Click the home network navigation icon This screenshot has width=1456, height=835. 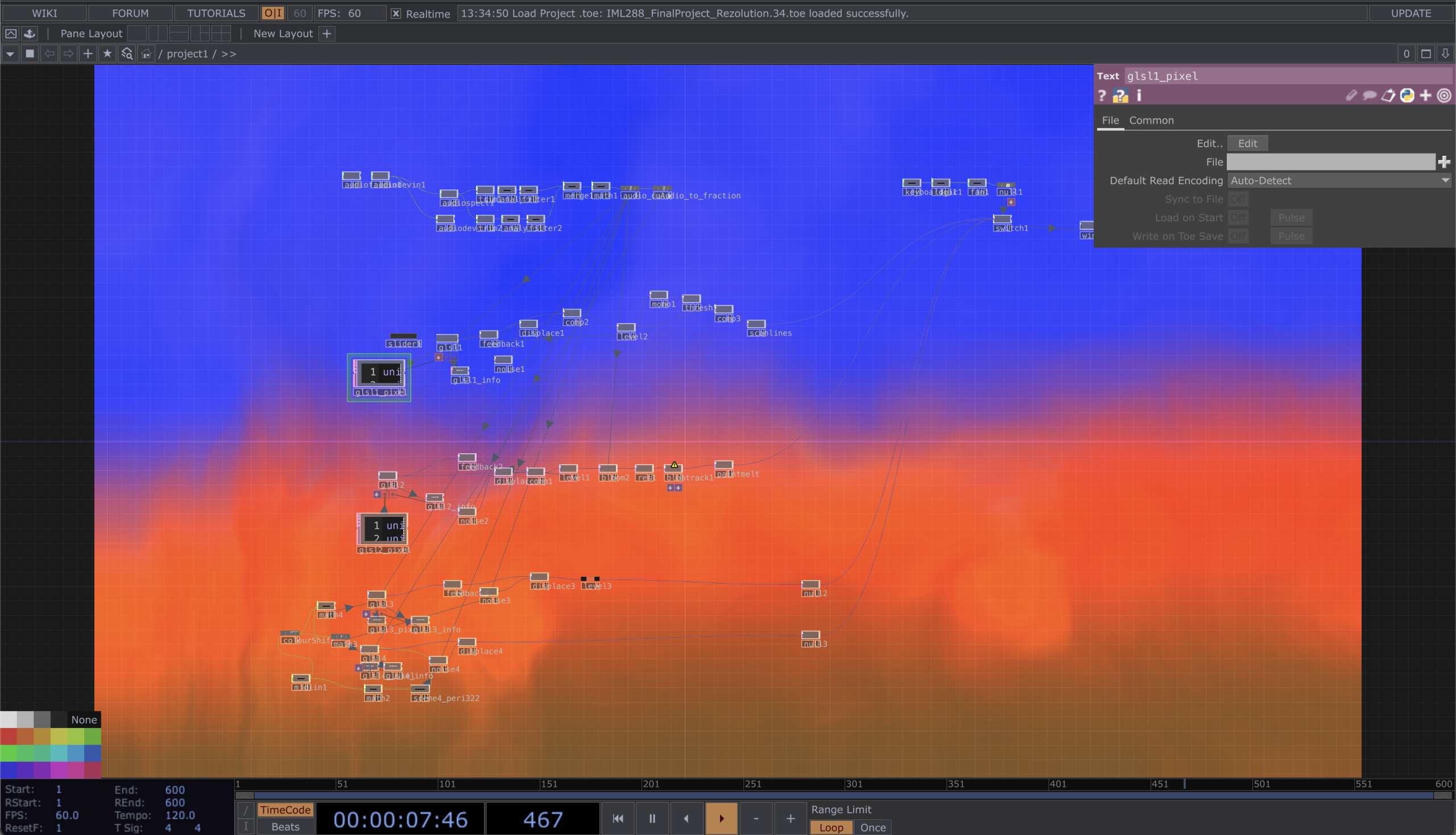pos(146,54)
